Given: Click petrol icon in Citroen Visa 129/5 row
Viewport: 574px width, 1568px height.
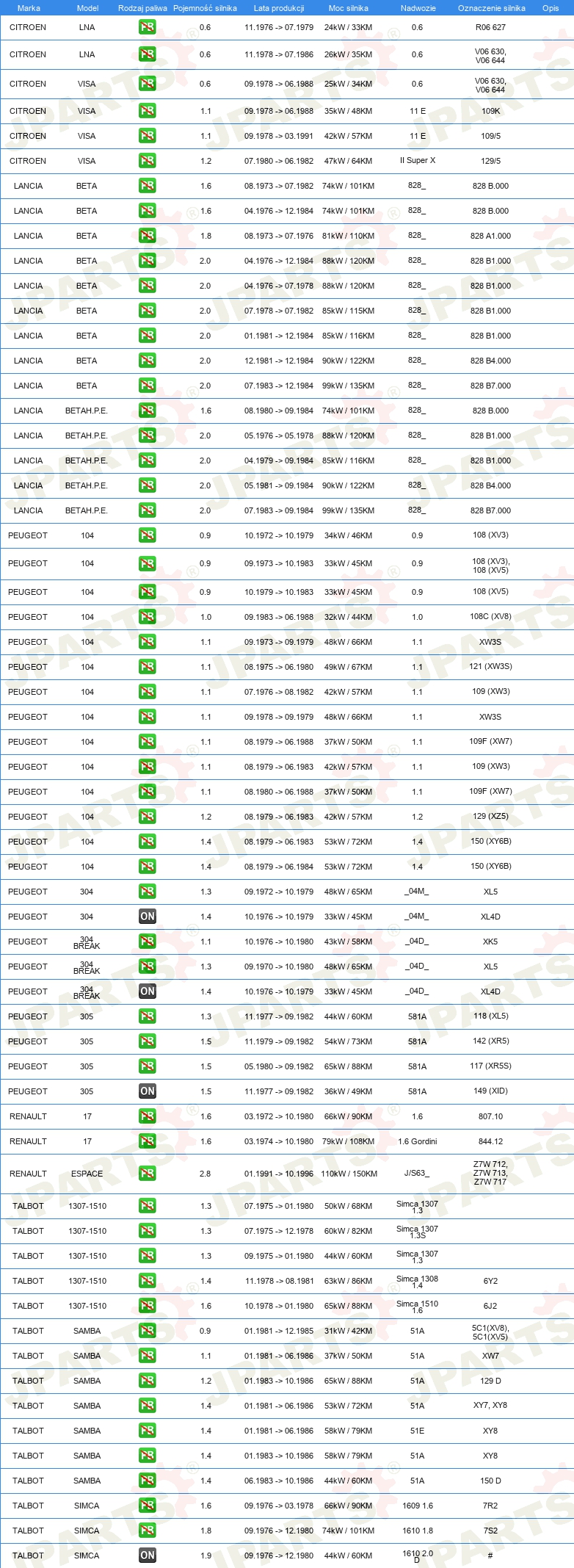Looking at the screenshot, I should tap(147, 161).
